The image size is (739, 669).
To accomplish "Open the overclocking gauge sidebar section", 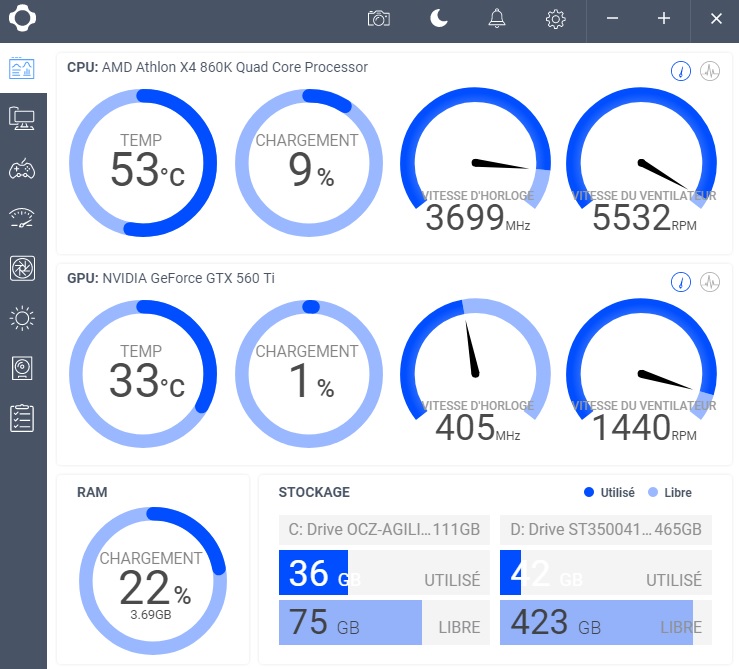I will click(22, 218).
